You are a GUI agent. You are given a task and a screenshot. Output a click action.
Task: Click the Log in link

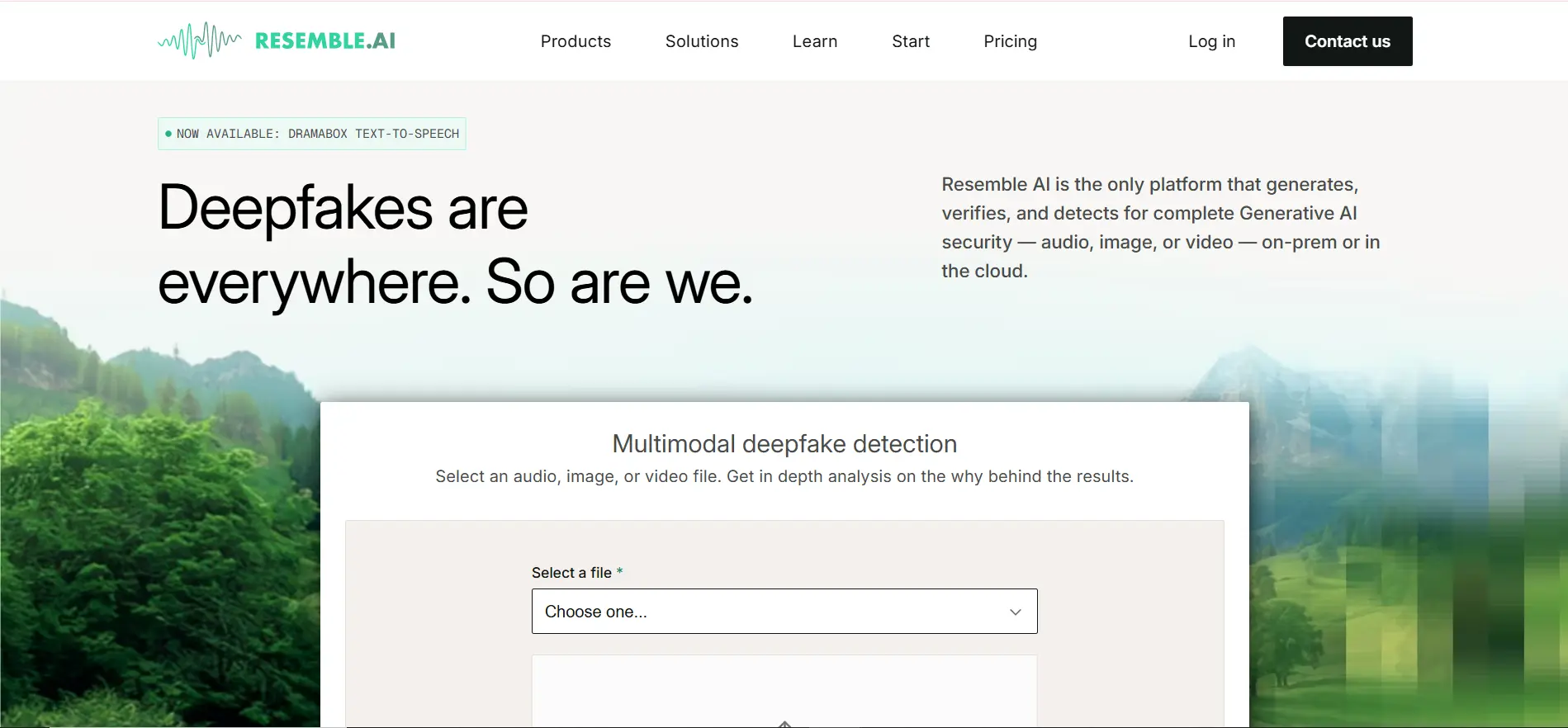(1211, 41)
